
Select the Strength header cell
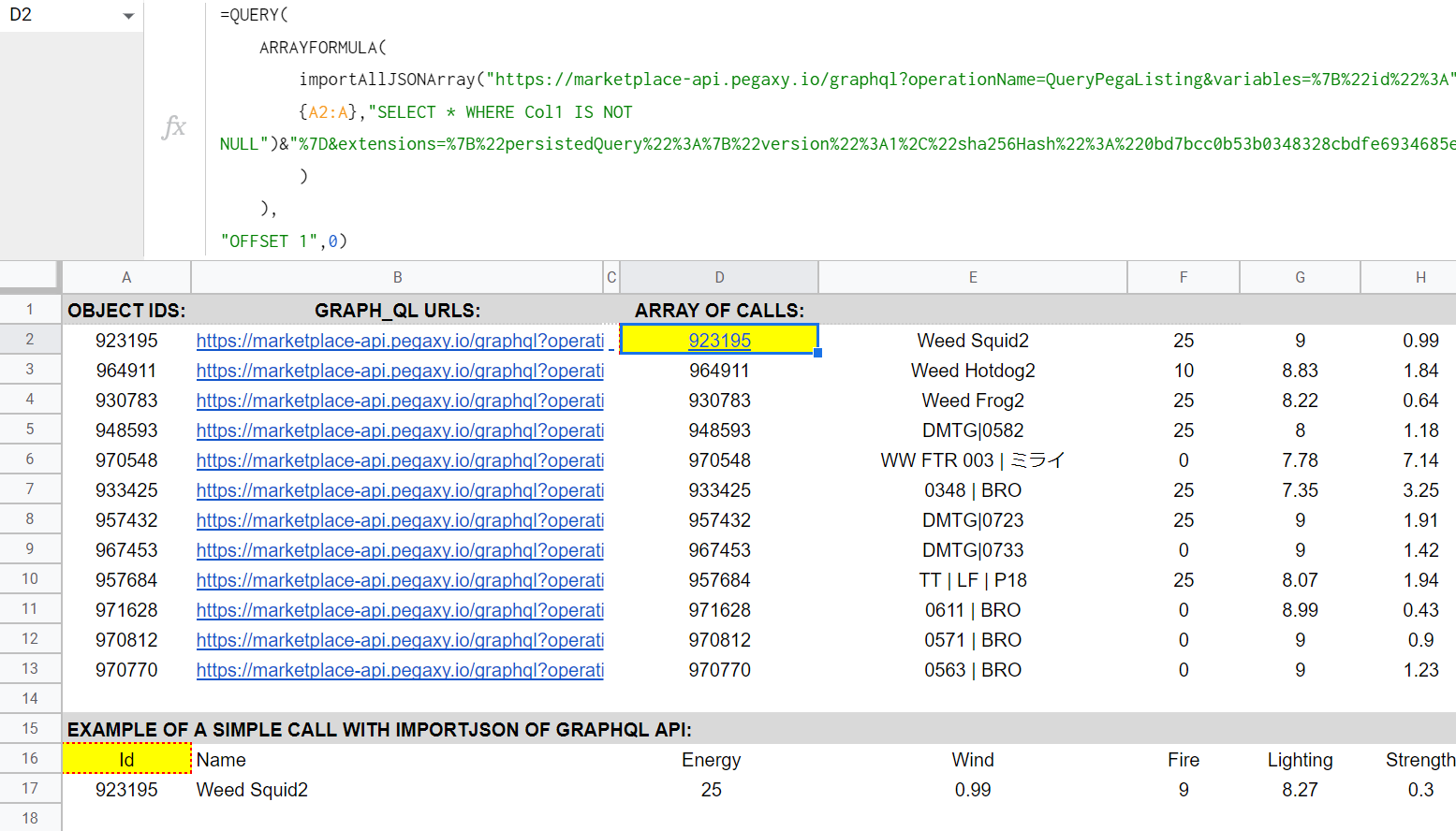pos(1408,760)
